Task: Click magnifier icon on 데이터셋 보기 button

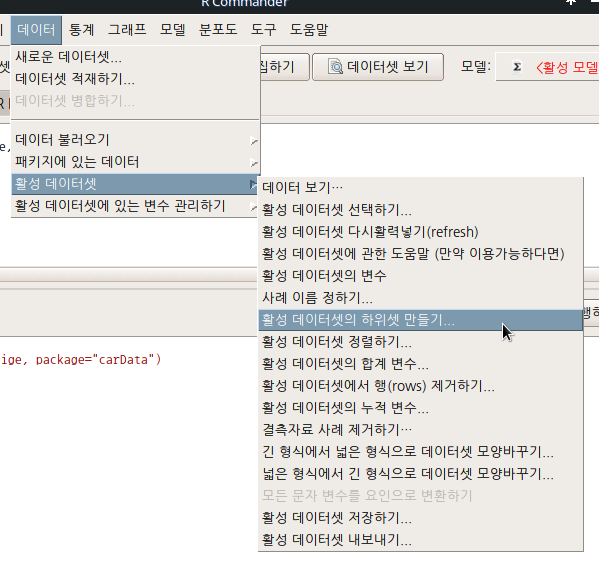Action: pos(335,67)
